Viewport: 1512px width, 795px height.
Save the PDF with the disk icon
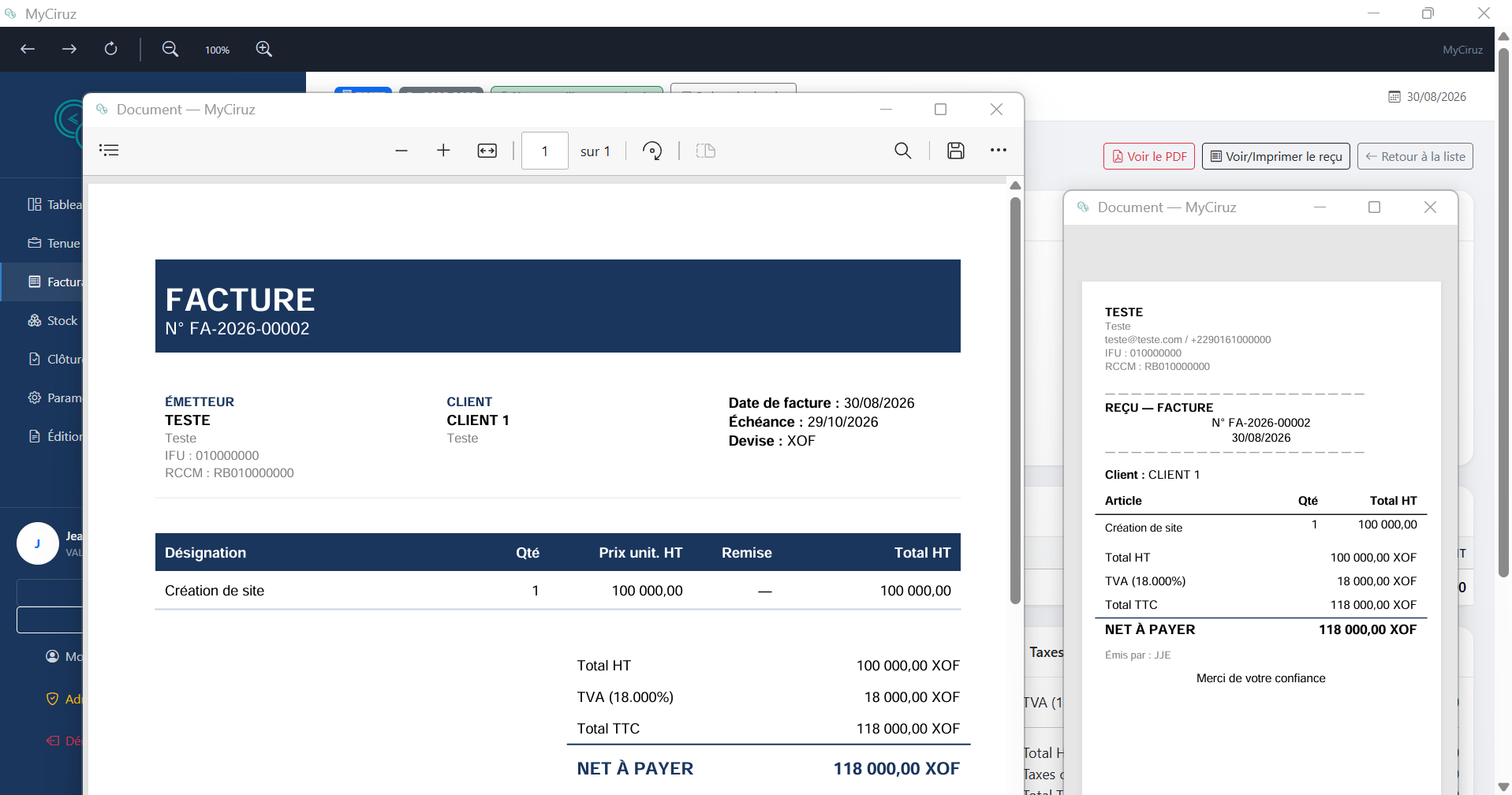click(x=956, y=151)
